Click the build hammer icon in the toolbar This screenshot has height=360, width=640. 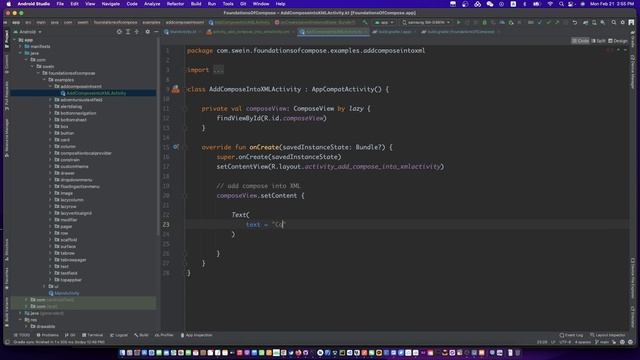[365, 22]
